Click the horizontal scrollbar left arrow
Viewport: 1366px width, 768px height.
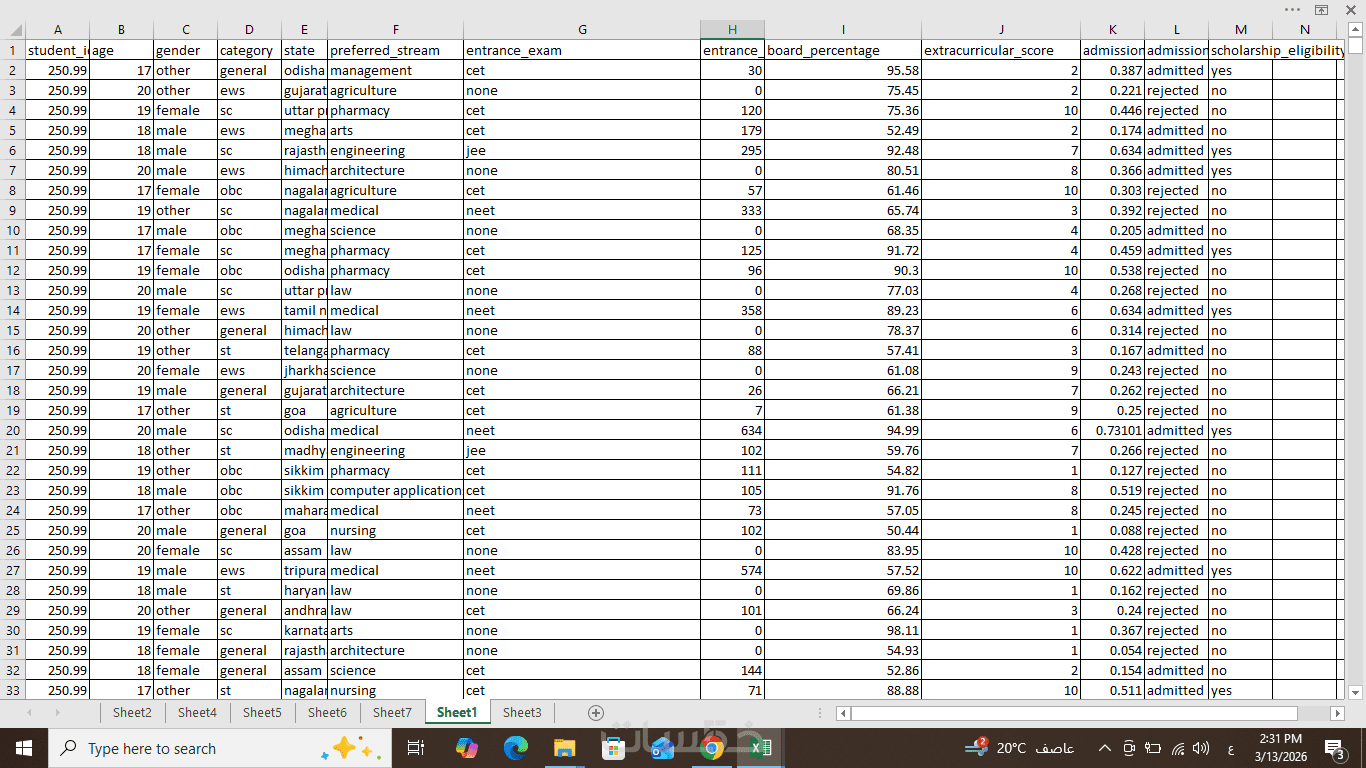pyautogui.click(x=844, y=713)
